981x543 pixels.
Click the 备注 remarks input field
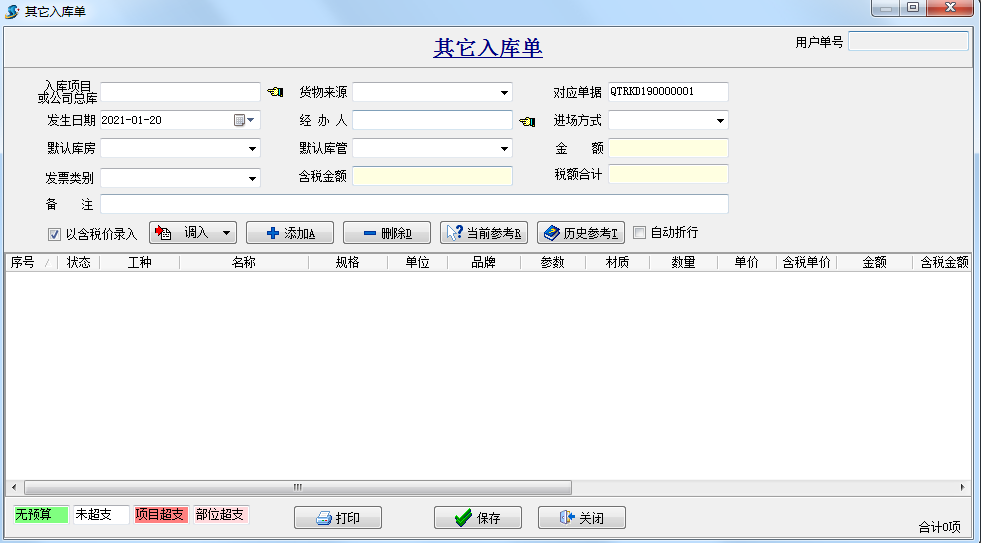coord(414,204)
